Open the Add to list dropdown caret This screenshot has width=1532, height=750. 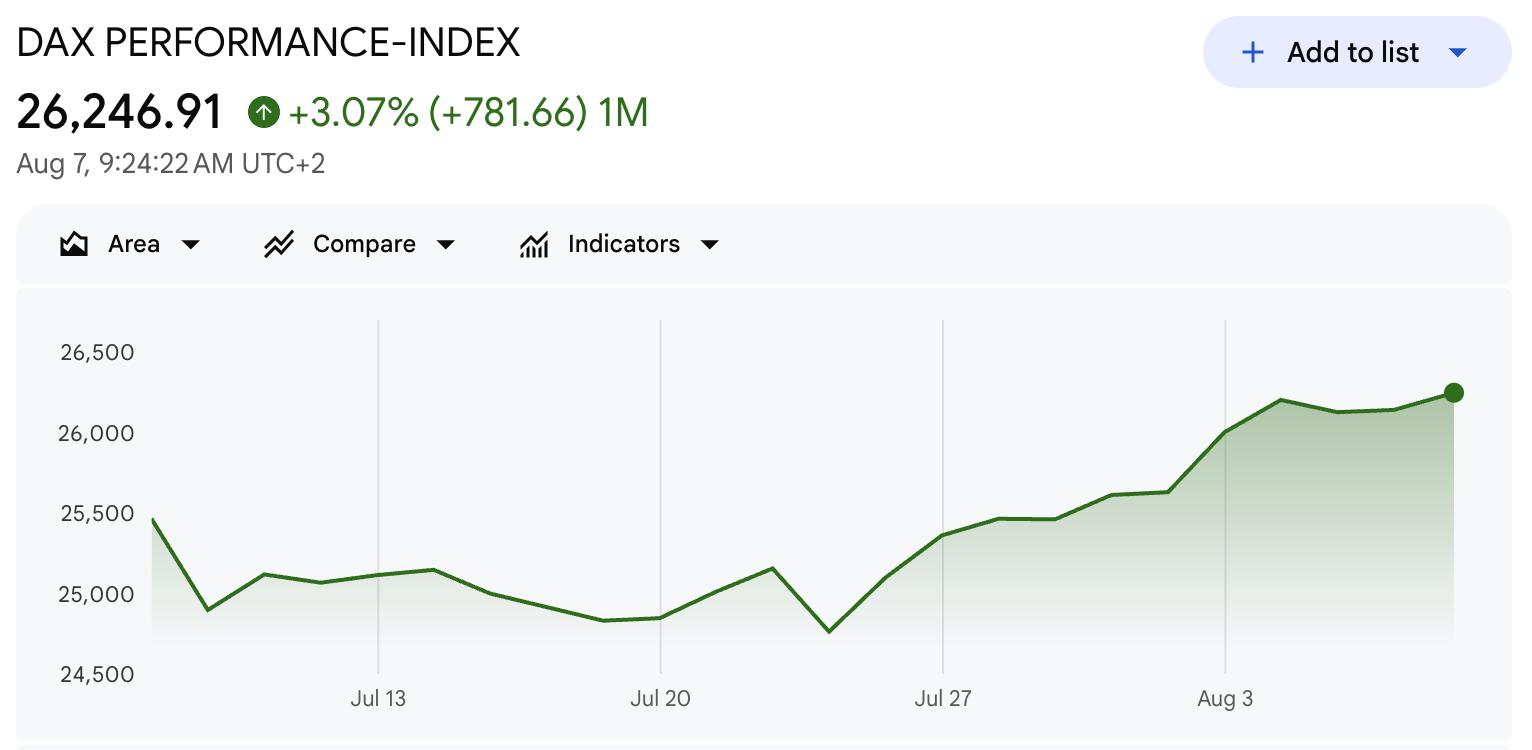click(x=1458, y=53)
